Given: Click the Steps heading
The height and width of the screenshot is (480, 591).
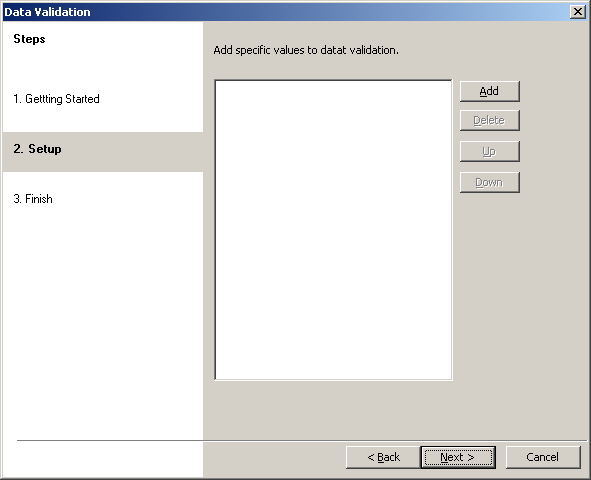Looking at the screenshot, I should click(x=29, y=39).
